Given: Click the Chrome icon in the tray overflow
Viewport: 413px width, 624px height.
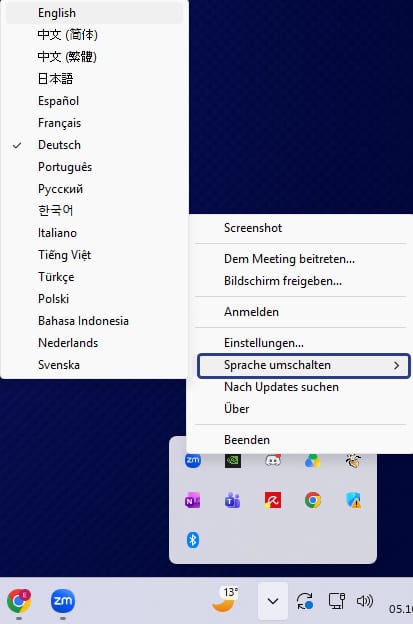Looking at the screenshot, I should (x=313, y=501).
